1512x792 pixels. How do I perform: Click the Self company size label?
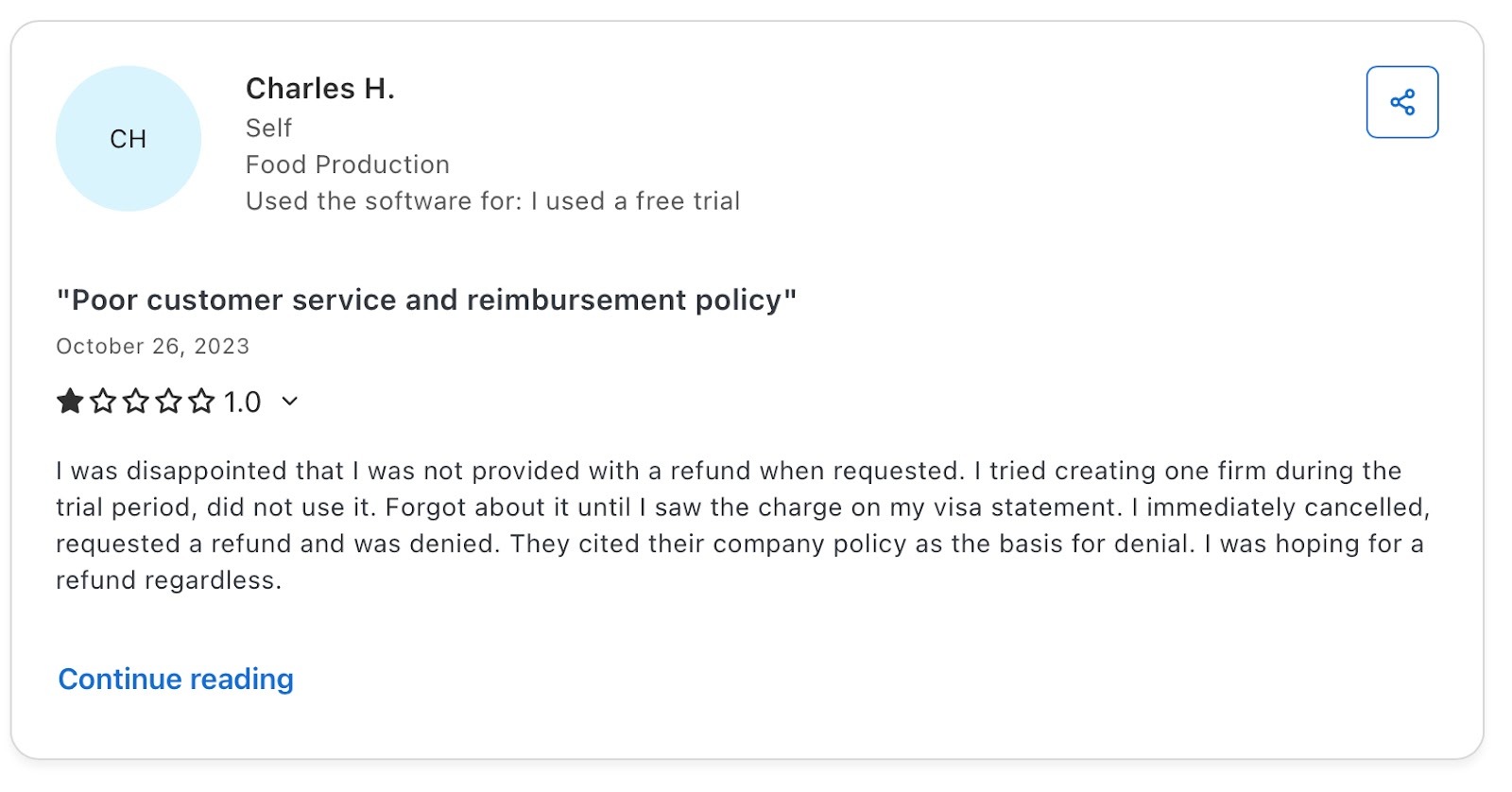[268, 128]
